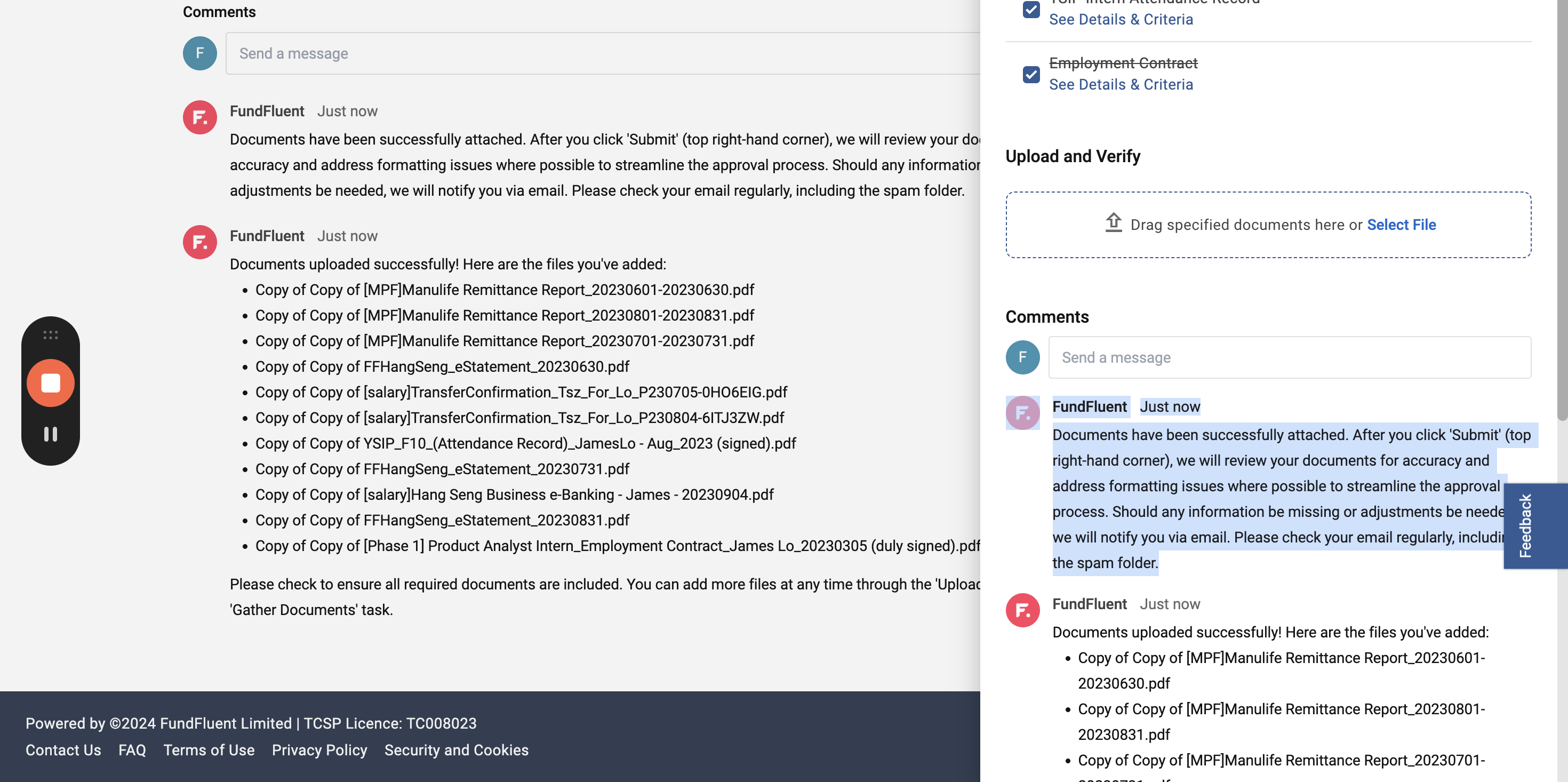Click the upload arrow icon in drop zone
Screen dimensions: 1568x782
(1113, 223)
